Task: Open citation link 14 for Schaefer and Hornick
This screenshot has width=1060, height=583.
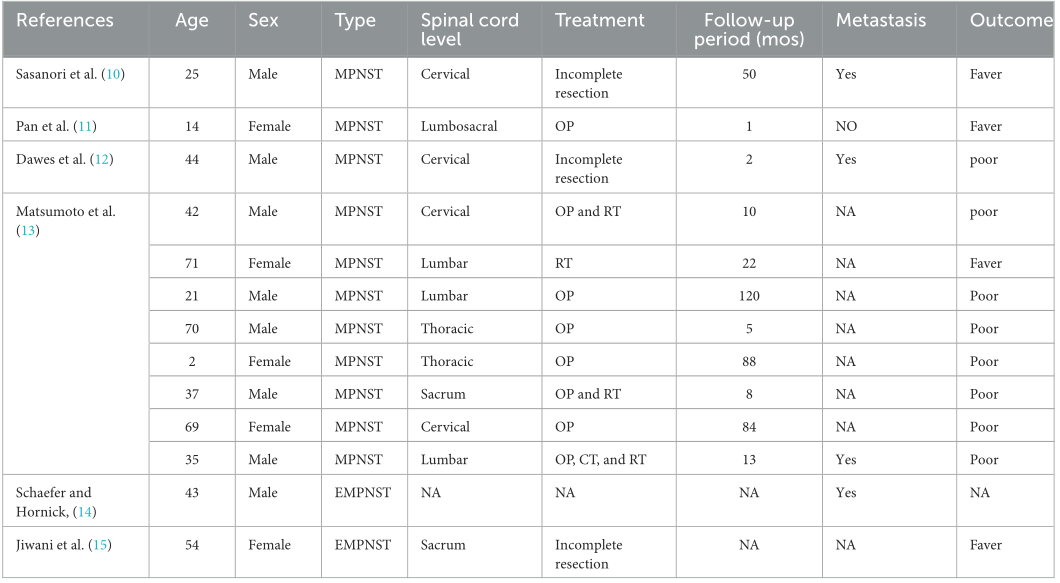Action: pos(86,513)
